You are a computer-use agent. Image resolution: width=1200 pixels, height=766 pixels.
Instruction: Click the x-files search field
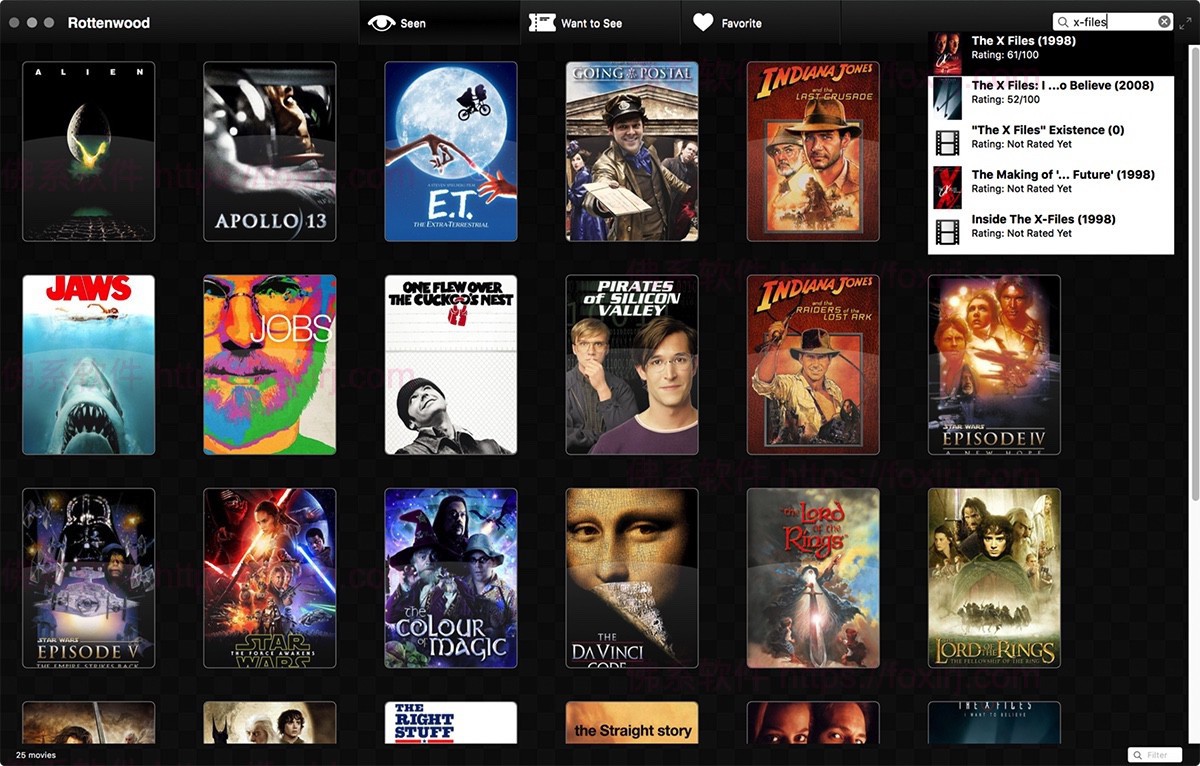(x=1112, y=22)
